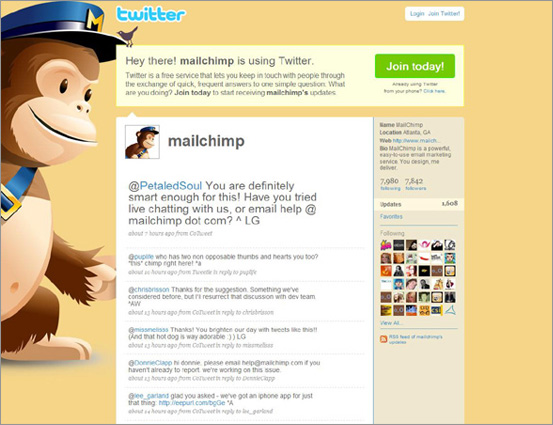553x425 pixels.
Task: Open the mailchimp web URL in sidebar
Action: click(x=416, y=140)
